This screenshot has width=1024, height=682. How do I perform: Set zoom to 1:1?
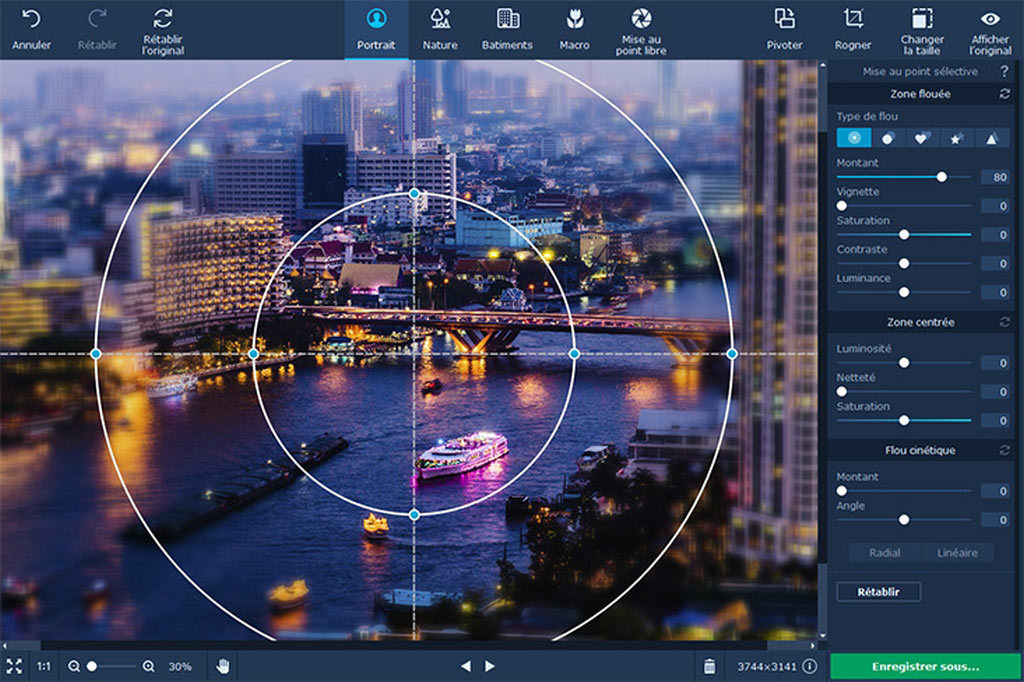click(44, 666)
